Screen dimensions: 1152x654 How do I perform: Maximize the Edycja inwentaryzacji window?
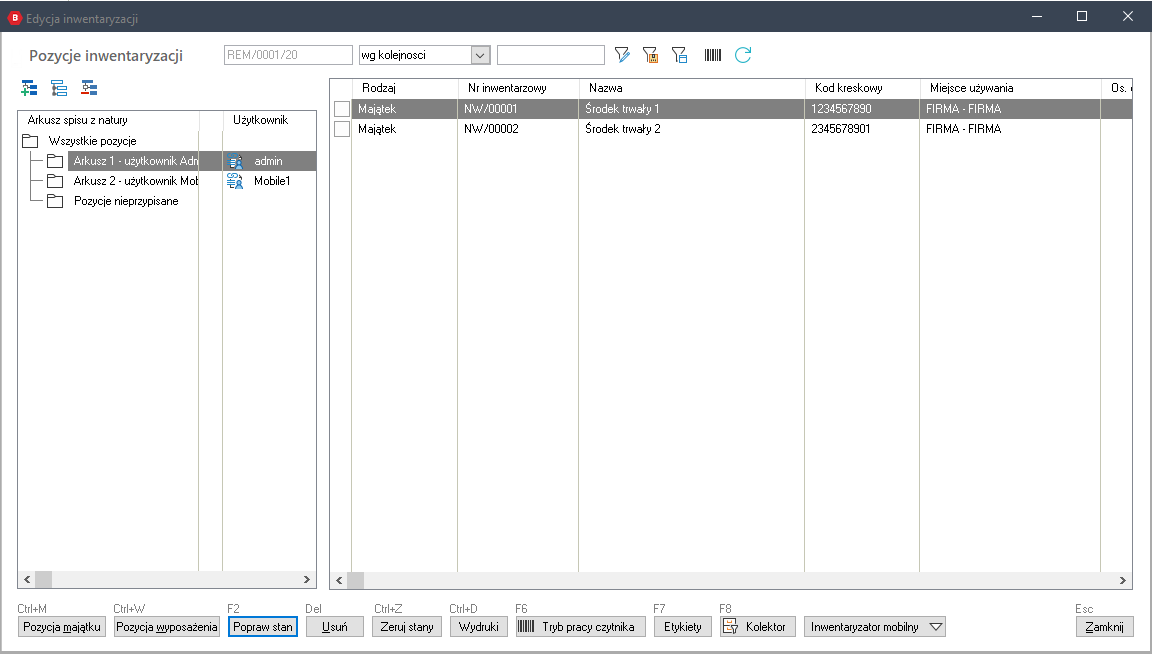pyautogui.click(x=1081, y=16)
